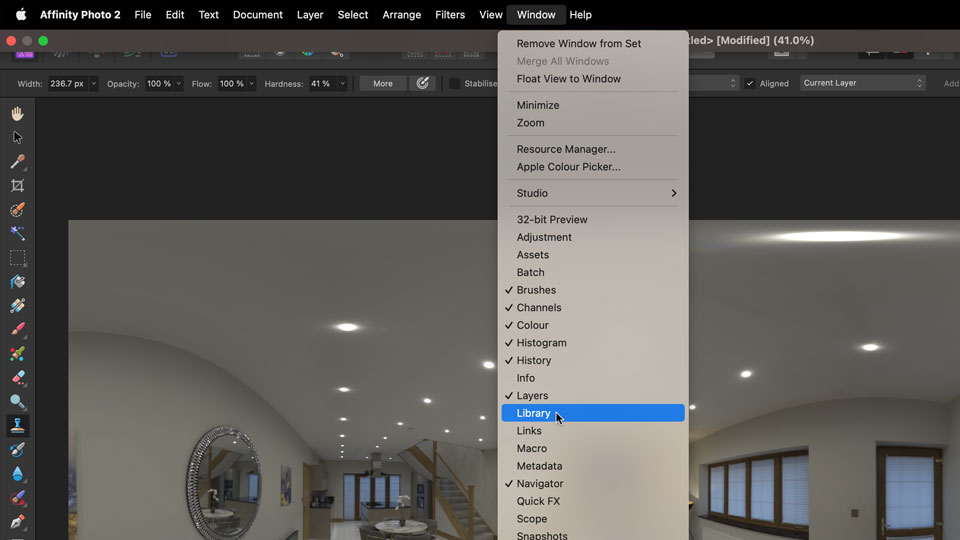960x540 pixels.
Task: Activate the Crop tool
Action: (17, 186)
